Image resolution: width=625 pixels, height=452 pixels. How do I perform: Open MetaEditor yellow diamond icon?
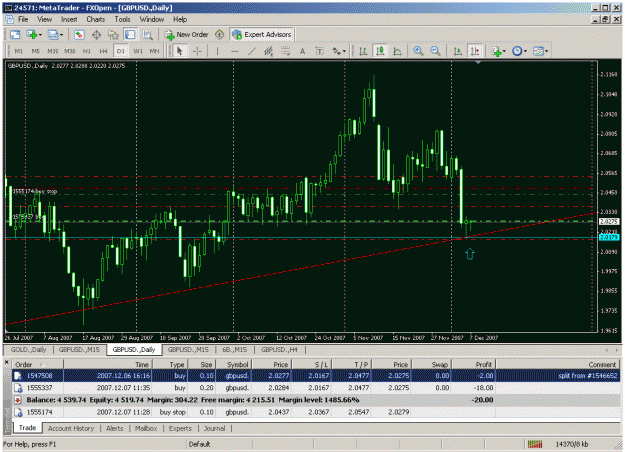tap(220, 35)
